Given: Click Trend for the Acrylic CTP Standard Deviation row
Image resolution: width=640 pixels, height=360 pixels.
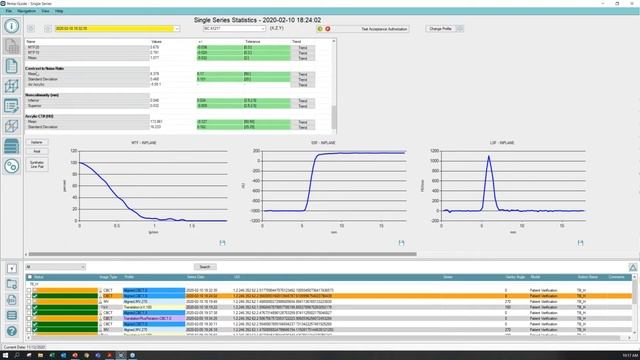Looking at the screenshot, I should [302, 127].
